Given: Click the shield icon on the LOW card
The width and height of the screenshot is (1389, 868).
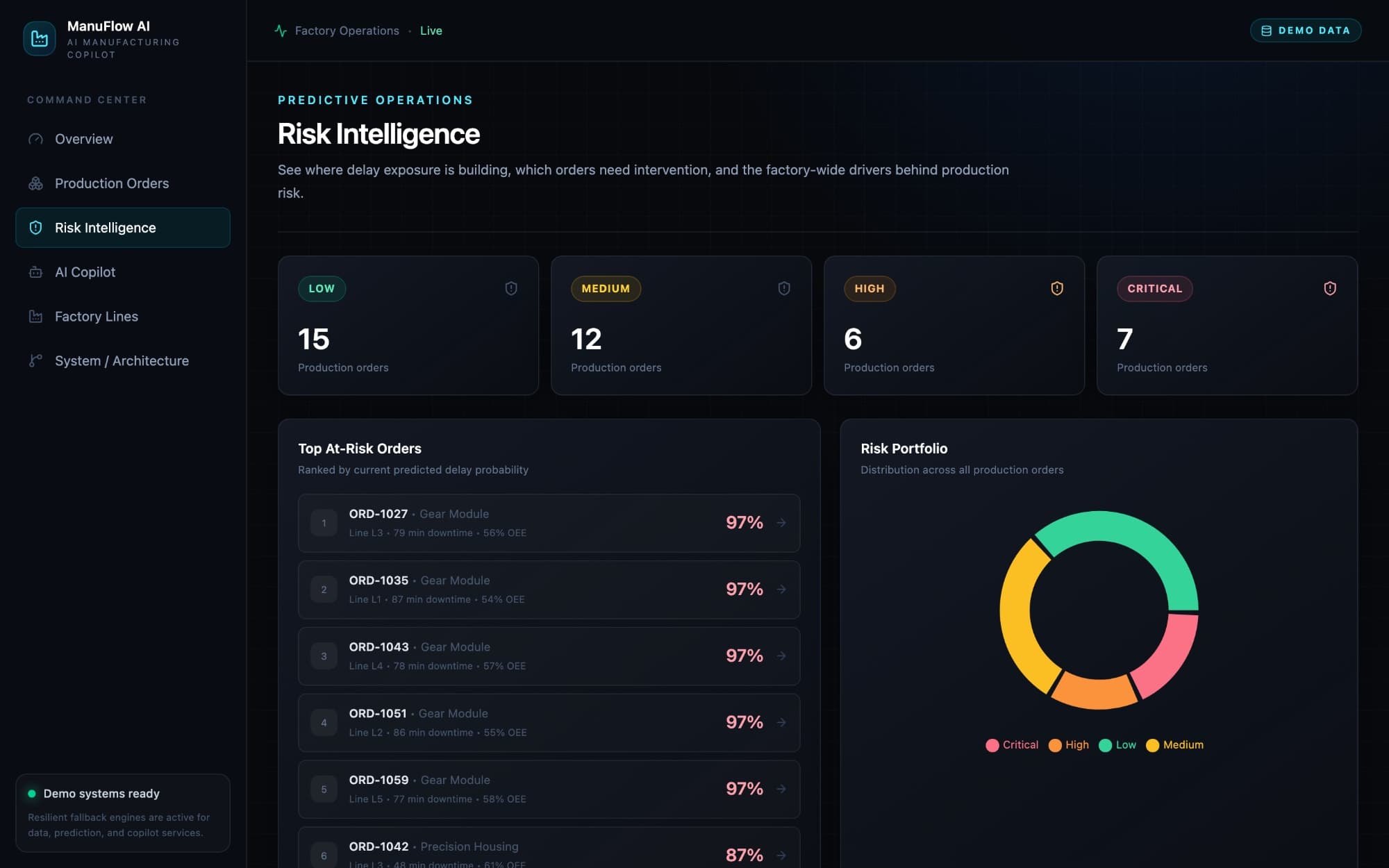Looking at the screenshot, I should [511, 288].
